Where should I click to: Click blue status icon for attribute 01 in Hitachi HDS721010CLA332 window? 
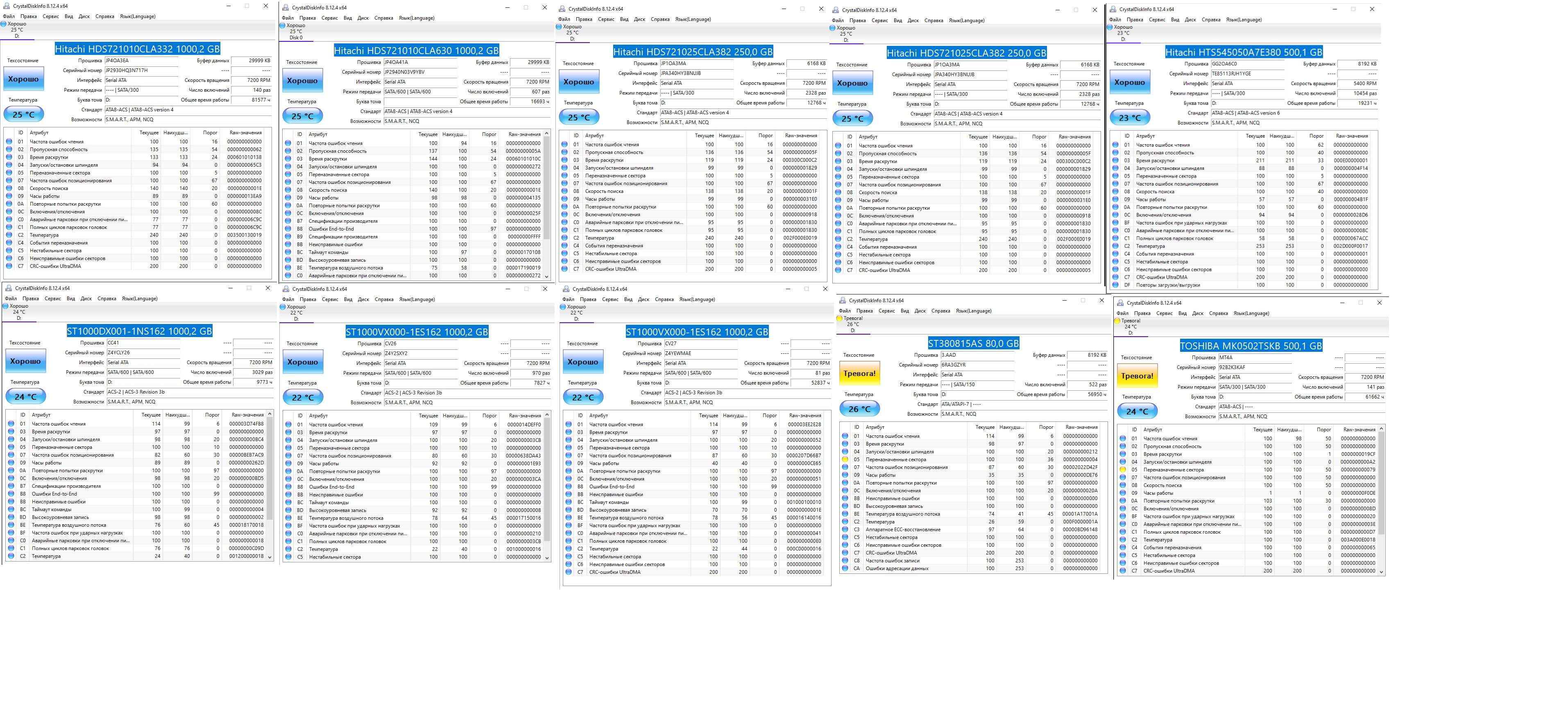9,142
